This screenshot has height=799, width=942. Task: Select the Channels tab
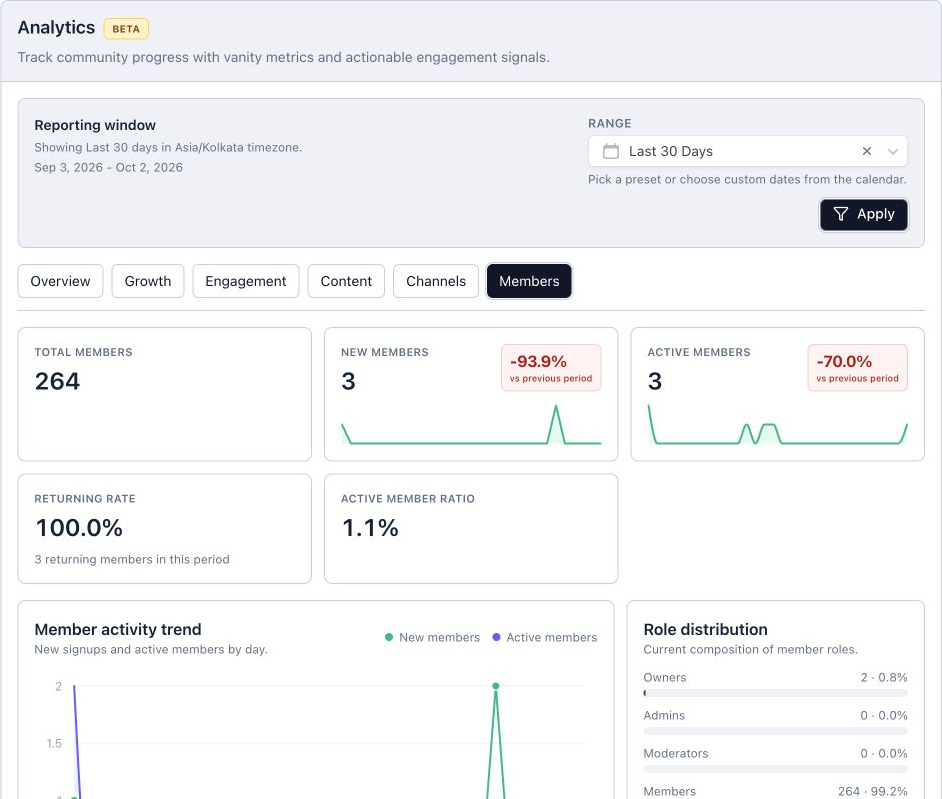pos(436,281)
